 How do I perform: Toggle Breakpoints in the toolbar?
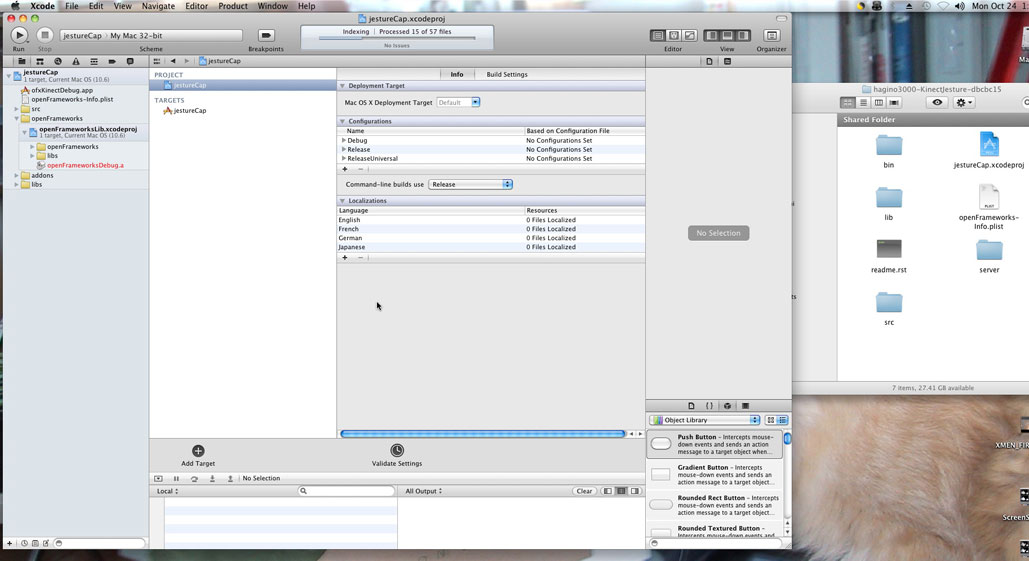[x=266, y=35]
